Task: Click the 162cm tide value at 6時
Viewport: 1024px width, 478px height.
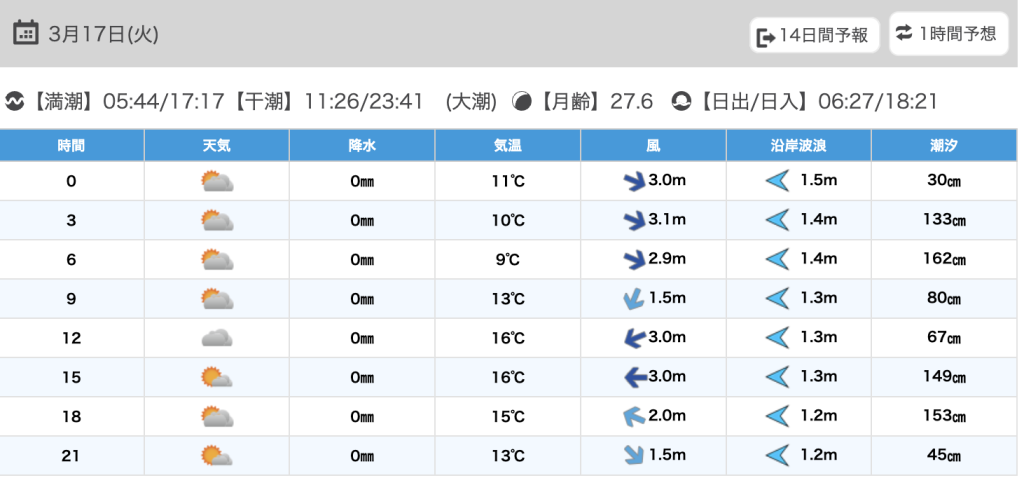Action: (x=944, y=260)
